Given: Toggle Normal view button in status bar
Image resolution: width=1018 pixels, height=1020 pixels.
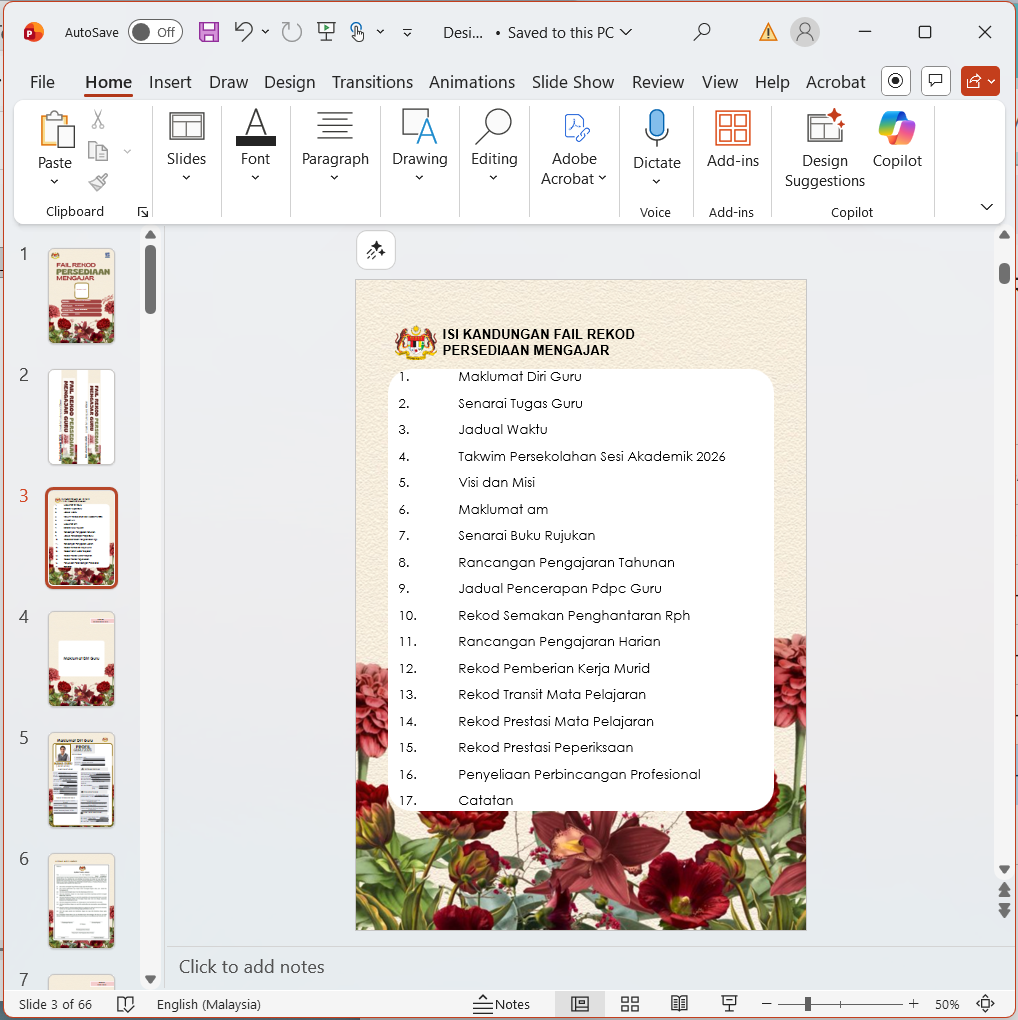Looking at the screenshot, I should pos(580,1004).
